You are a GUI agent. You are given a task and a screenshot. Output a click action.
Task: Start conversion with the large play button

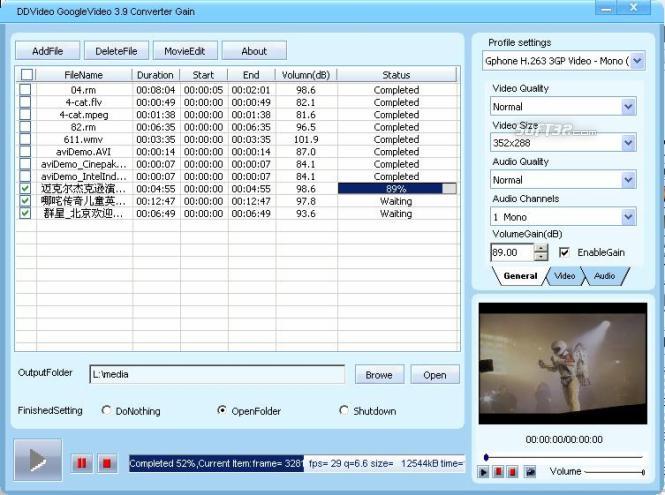(x=38, y=460)
